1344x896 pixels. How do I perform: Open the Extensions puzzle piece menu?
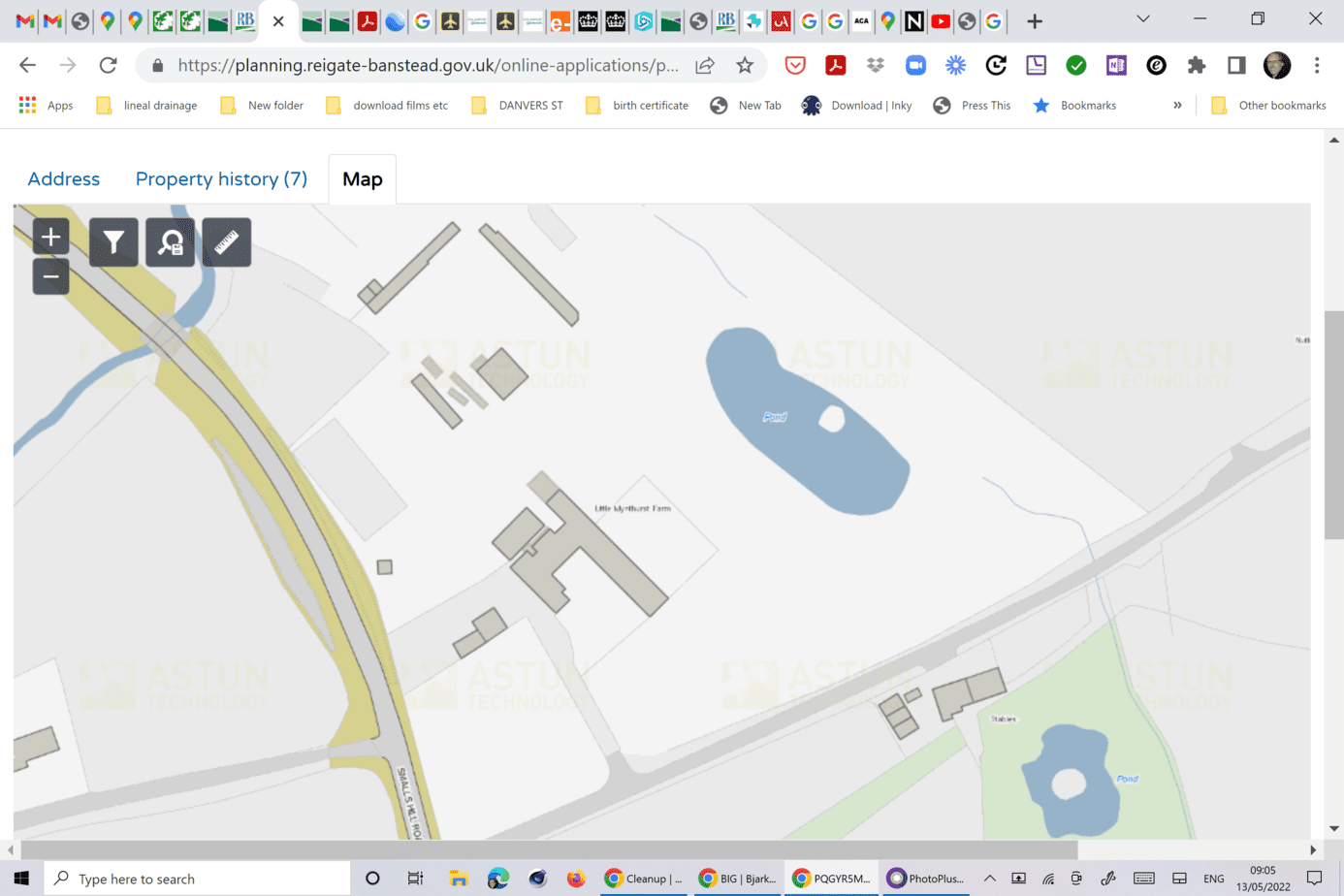tap(1197, 65)
